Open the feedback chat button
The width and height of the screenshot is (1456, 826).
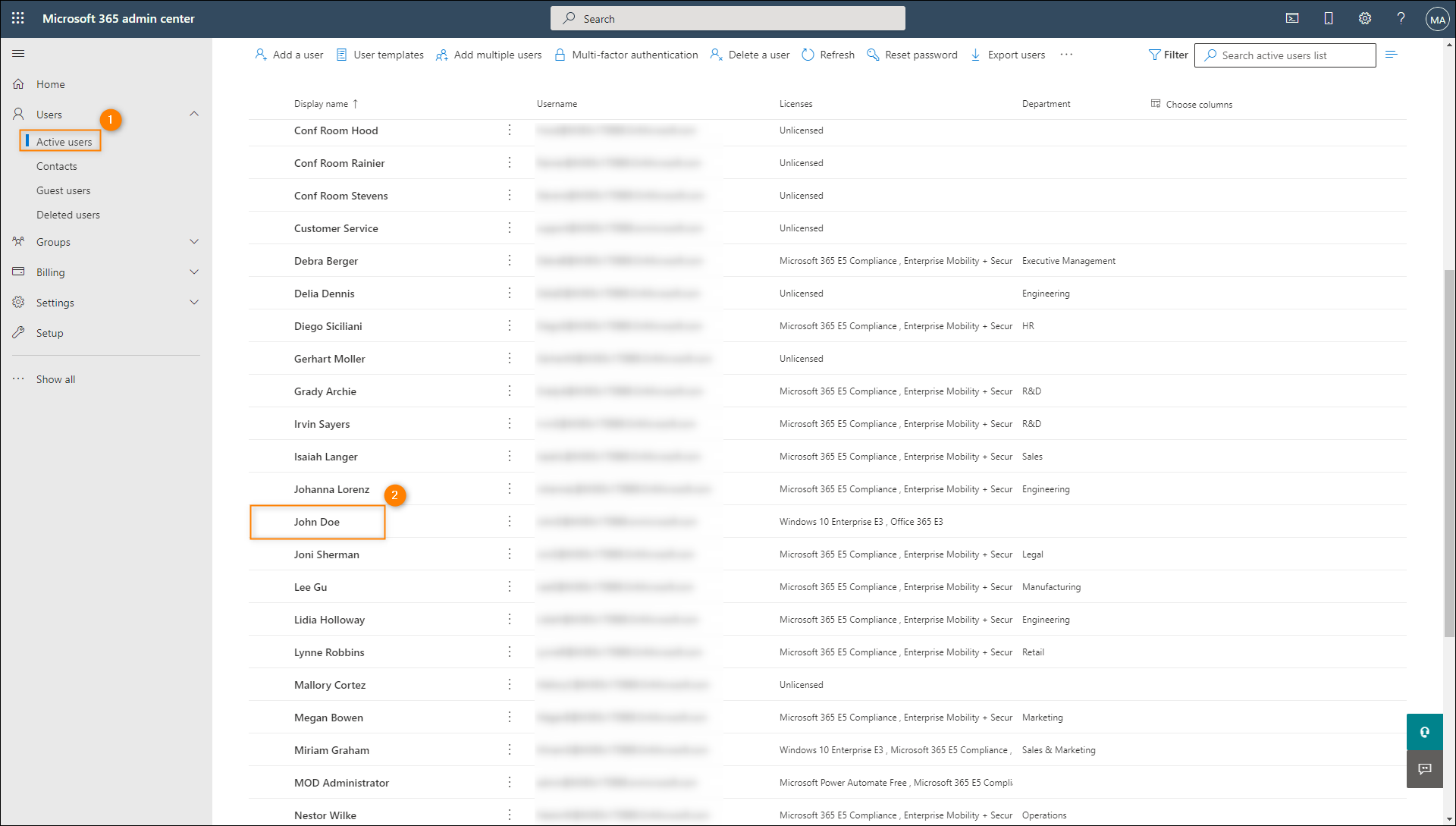click(x=1424, y=769)
